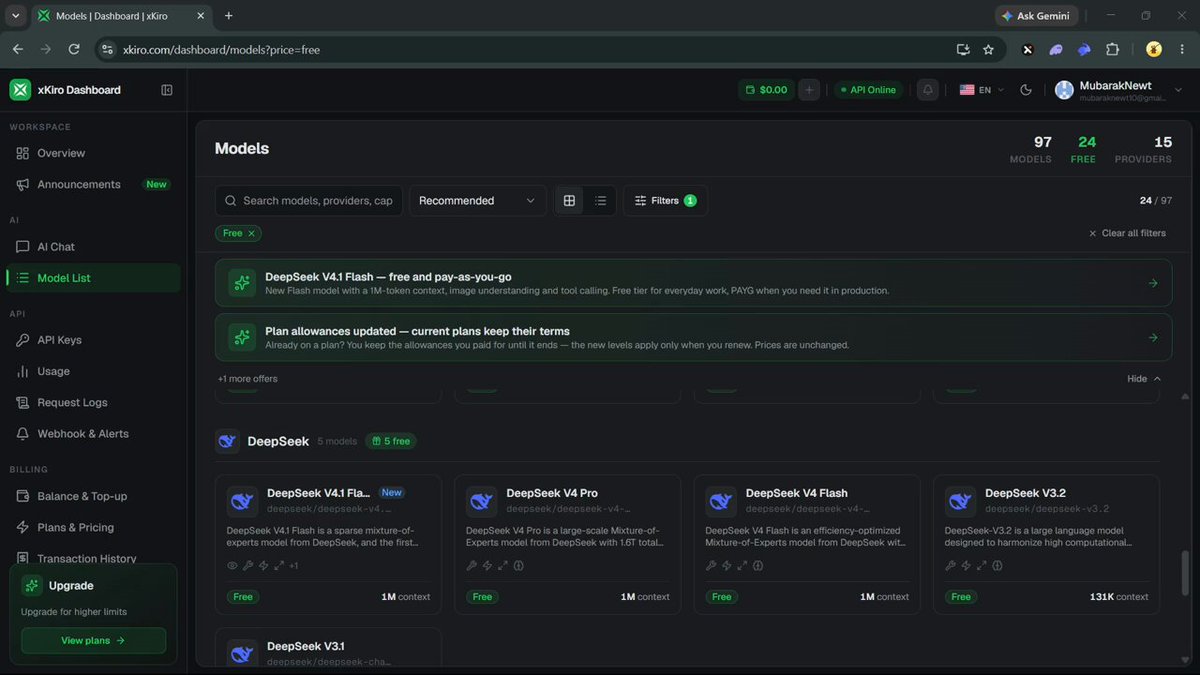View site information in the address bar
1200x675 pixels.
click(108, 49)
